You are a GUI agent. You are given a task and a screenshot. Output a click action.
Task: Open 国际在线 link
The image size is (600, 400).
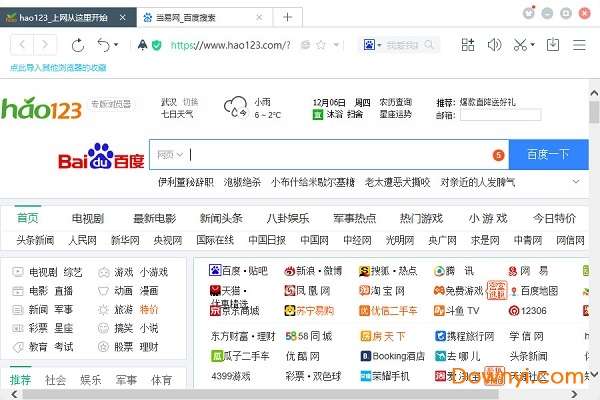coord(215,240)
